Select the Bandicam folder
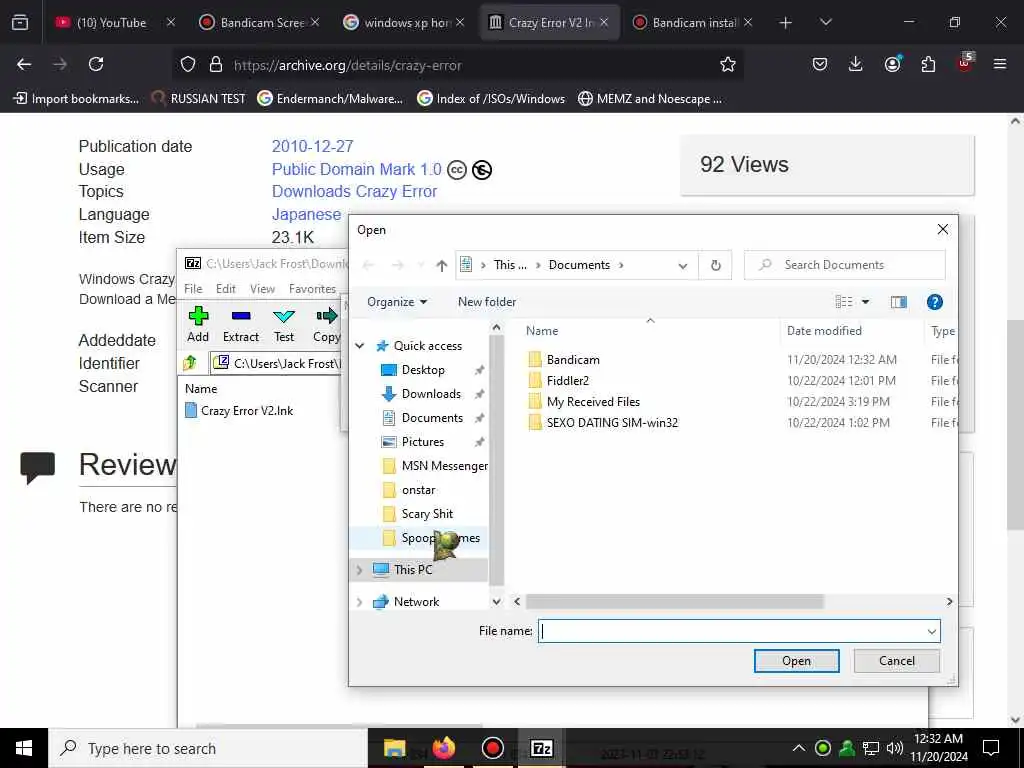Screen dimensions: 1024x768 [x=573, y=359]
